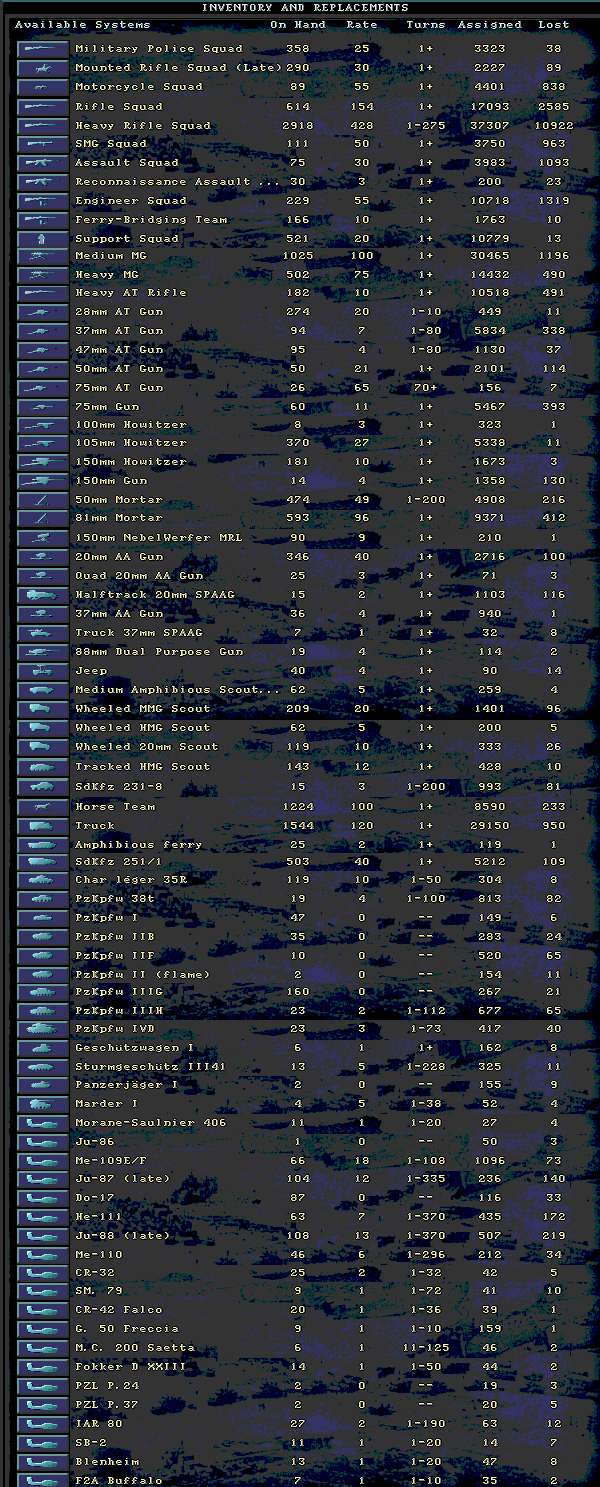
Task: Select the 88mm Dual Purpose Gun icon
Action: coord(43,651)
